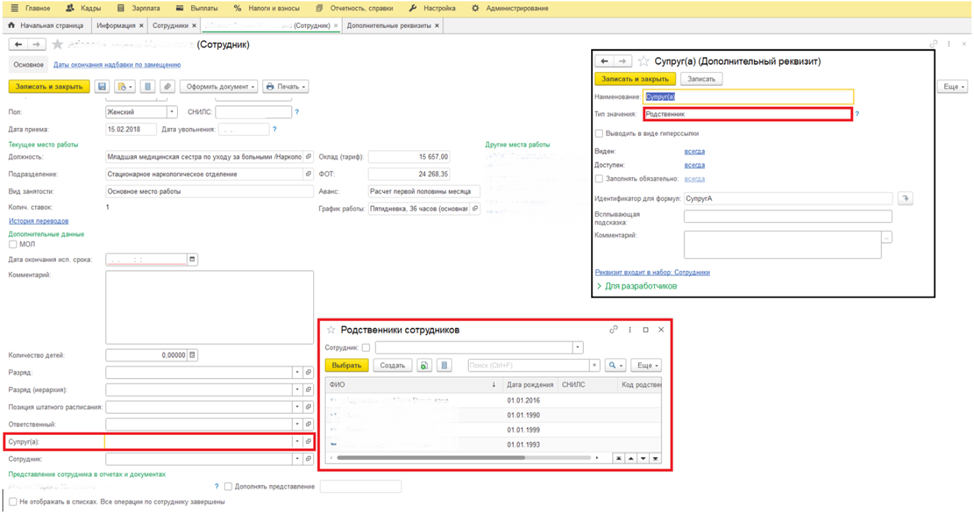
Task: Open Администрирование menu section
Action: coord(510,8)
